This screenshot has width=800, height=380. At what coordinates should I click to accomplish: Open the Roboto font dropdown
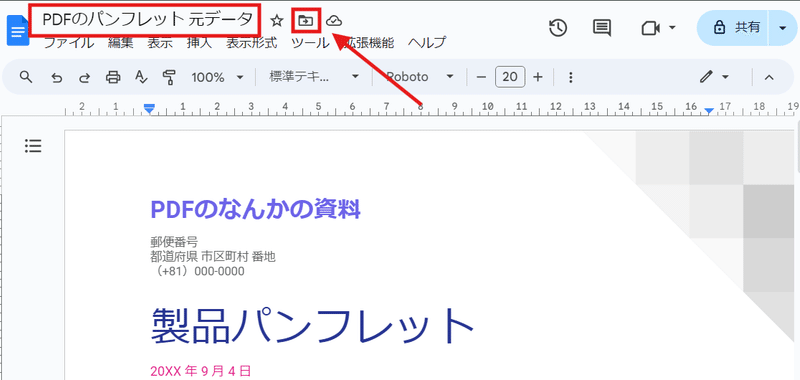pos(419,78)
